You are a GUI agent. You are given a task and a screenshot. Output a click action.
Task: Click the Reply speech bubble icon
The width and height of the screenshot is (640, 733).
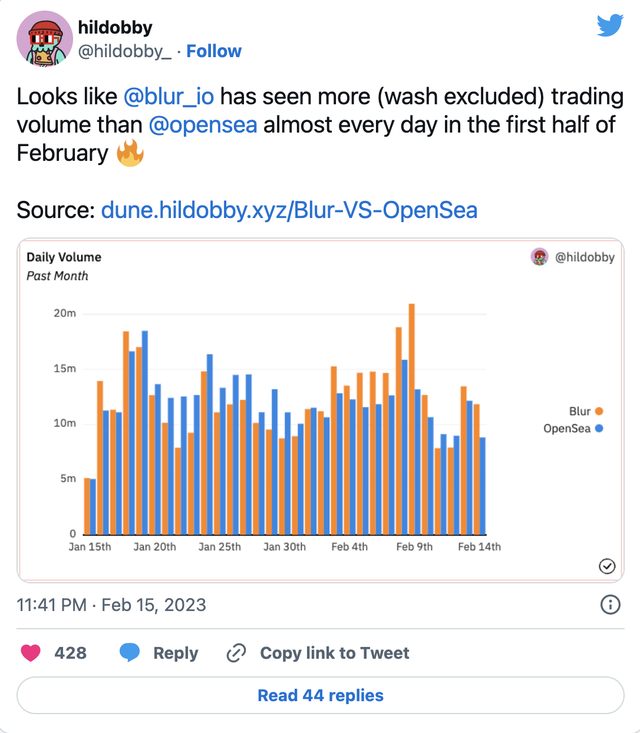[x=129, y=653]
